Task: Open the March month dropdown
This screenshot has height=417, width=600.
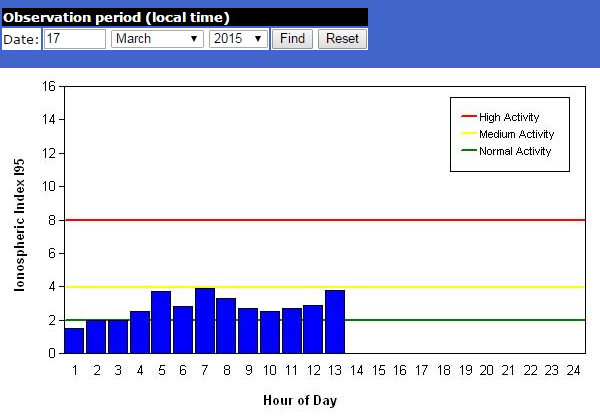Action: coord(157,39)
